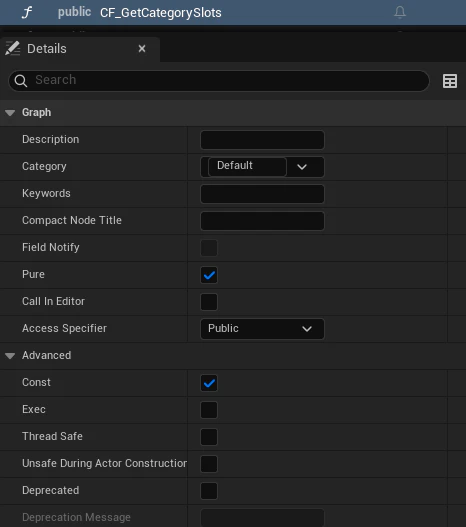Open the property matrix view options icon
The height and width of the screenshot is (527, 466).
point(450,81)
